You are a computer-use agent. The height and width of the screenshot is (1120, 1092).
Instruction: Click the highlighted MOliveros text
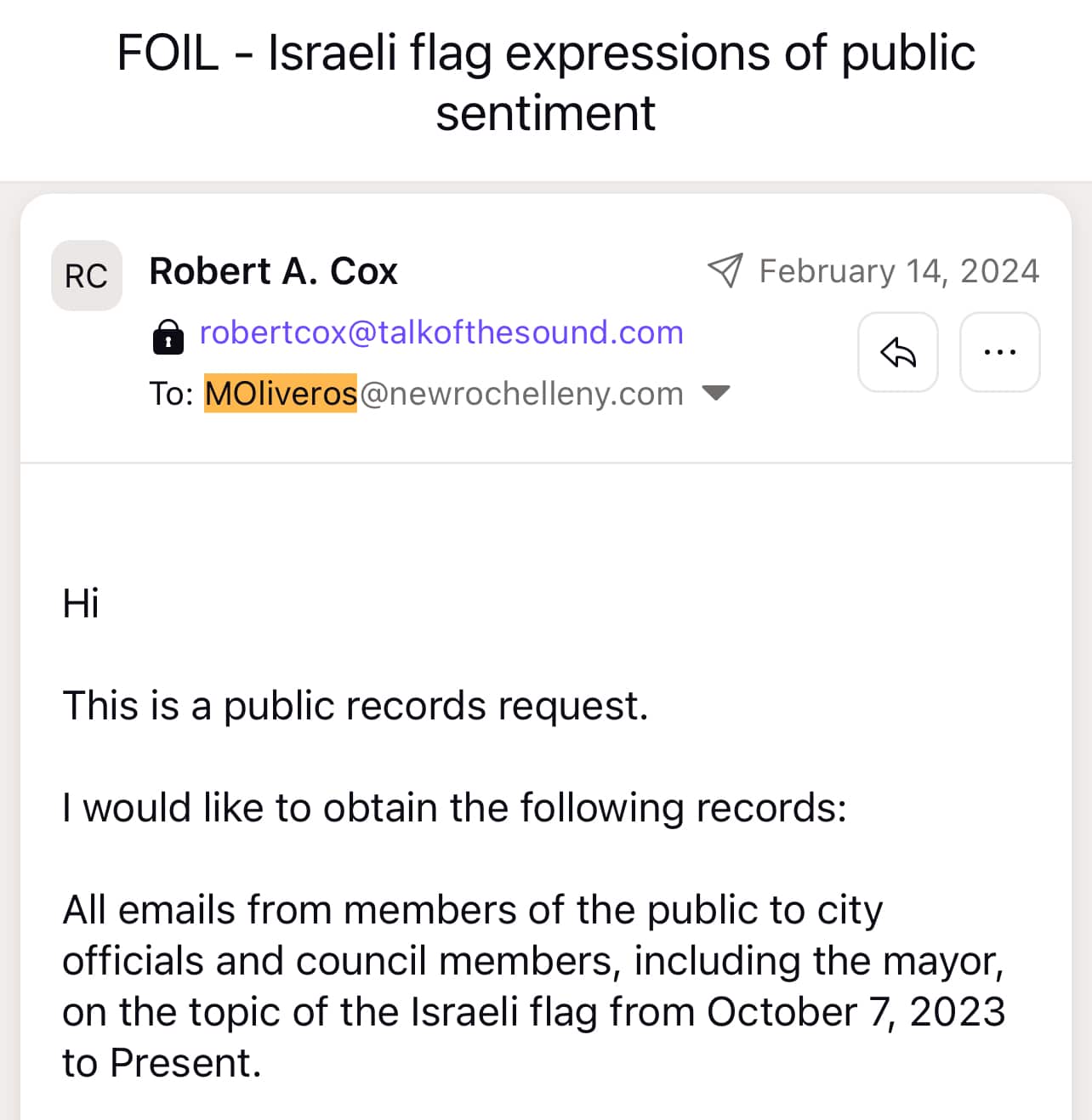pos(281,394)
